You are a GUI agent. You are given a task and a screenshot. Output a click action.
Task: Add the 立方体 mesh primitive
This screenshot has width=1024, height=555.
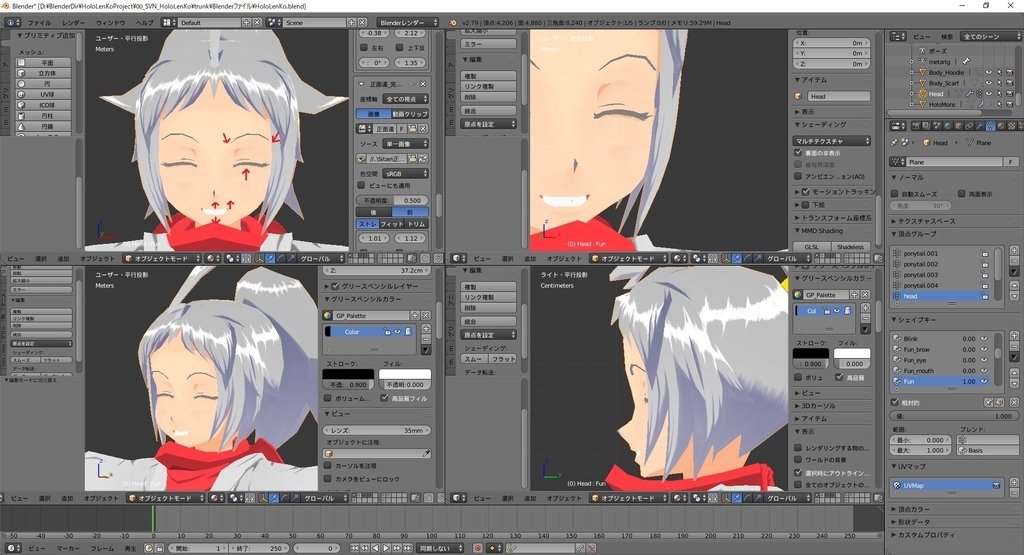43,73
